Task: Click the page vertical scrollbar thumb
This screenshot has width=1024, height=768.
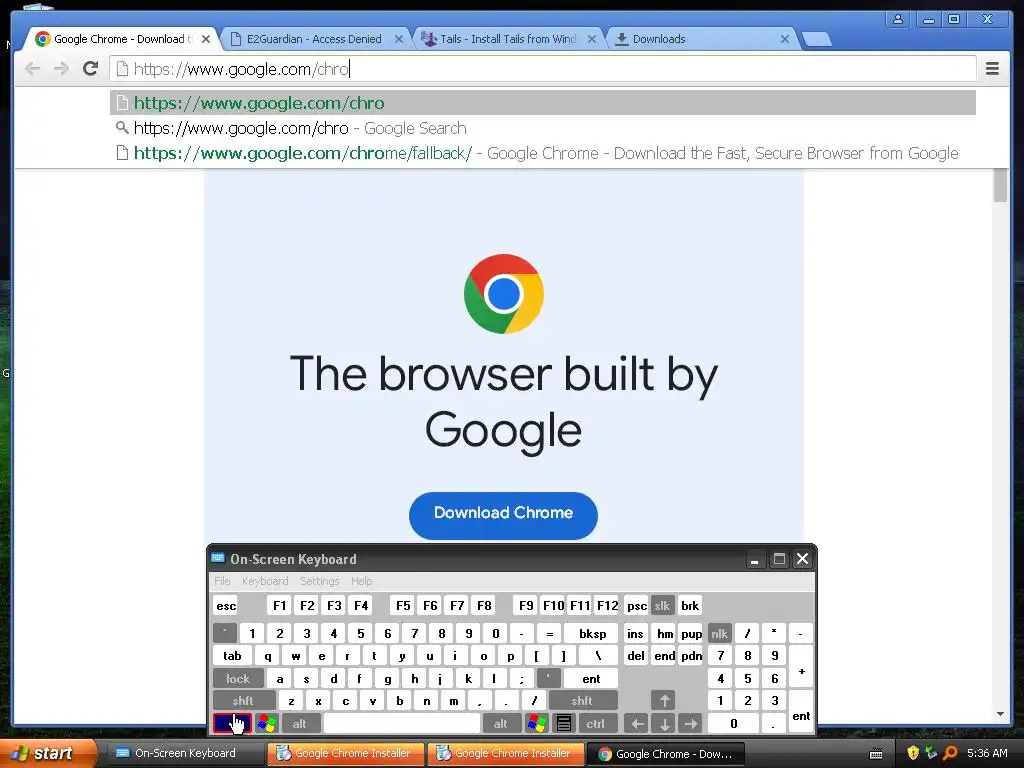Action: 1000,185
